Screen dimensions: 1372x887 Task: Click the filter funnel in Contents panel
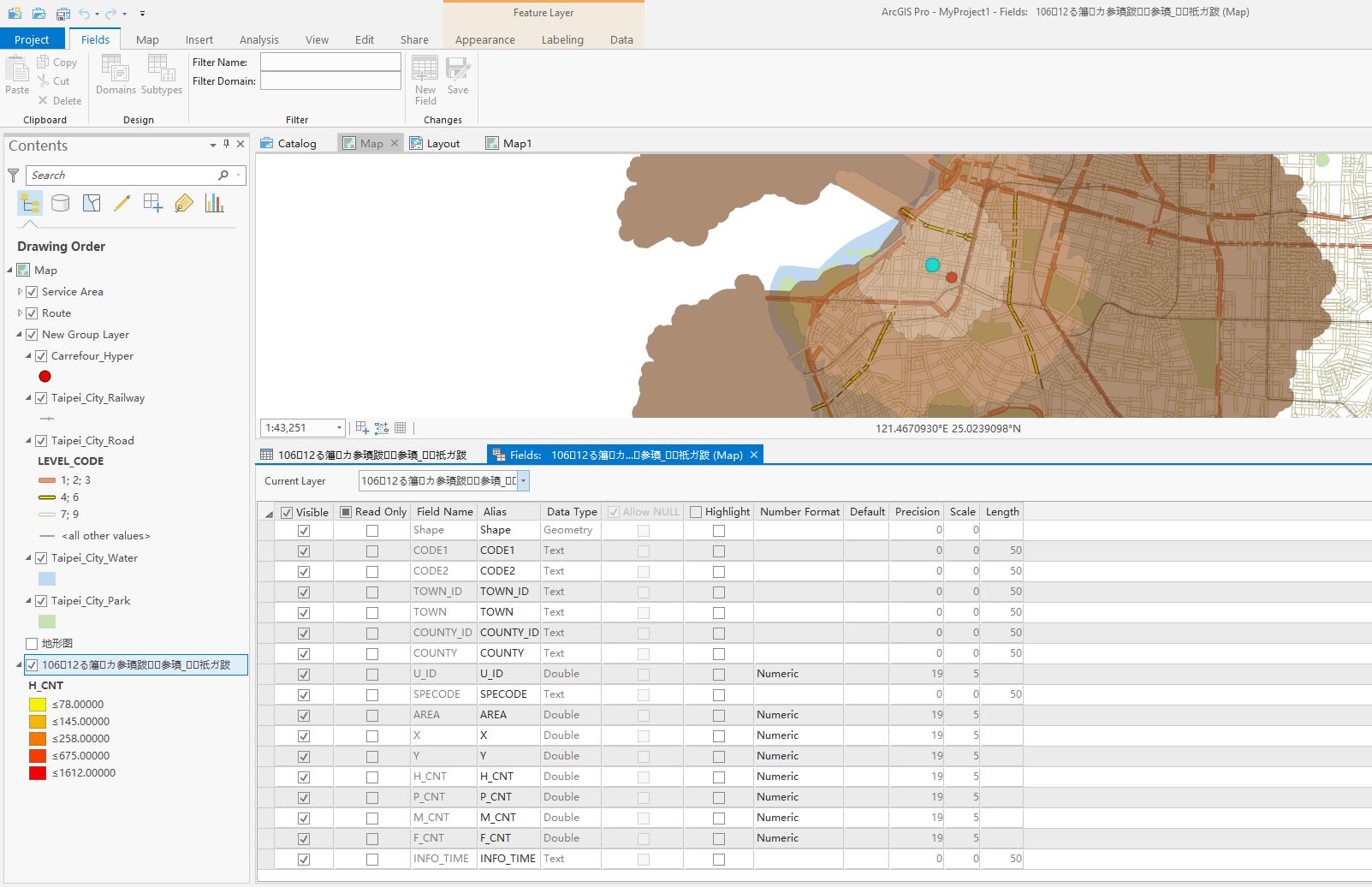coord(12,175)
